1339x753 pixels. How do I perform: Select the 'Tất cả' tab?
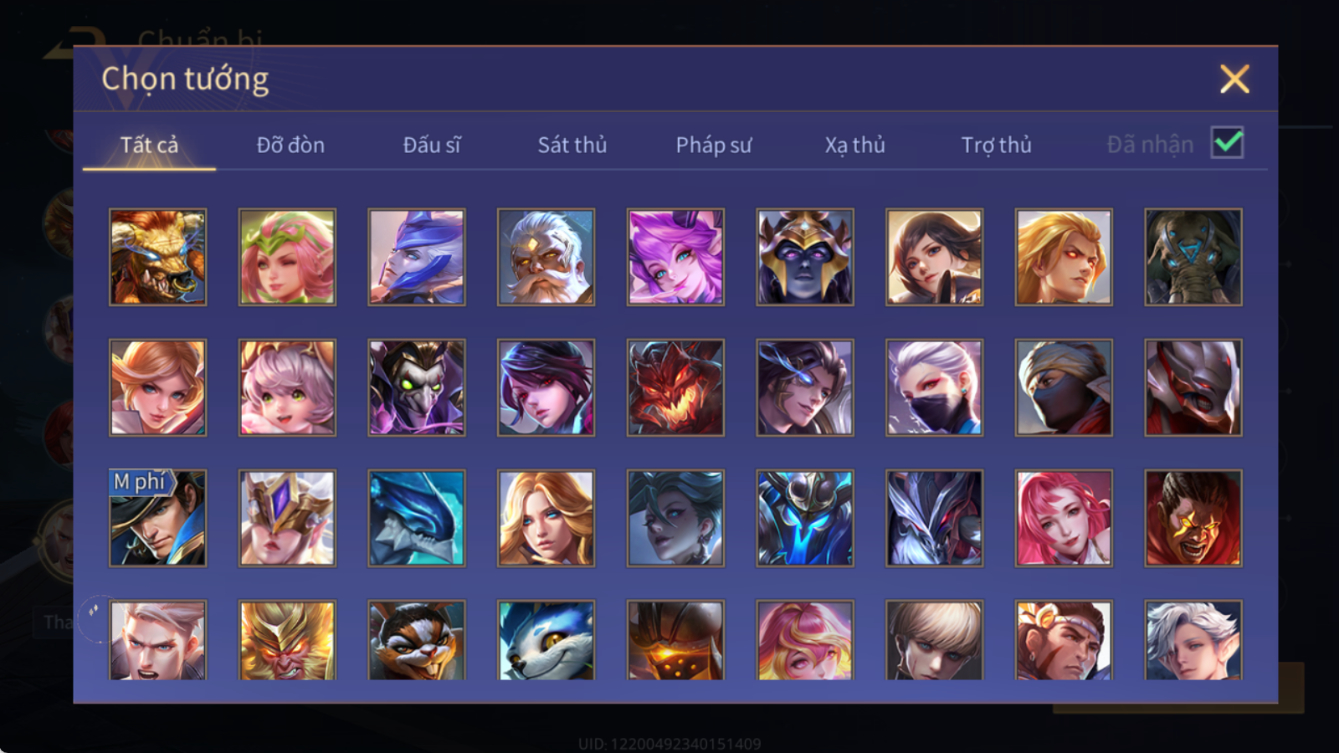click(x=149, y=145)
